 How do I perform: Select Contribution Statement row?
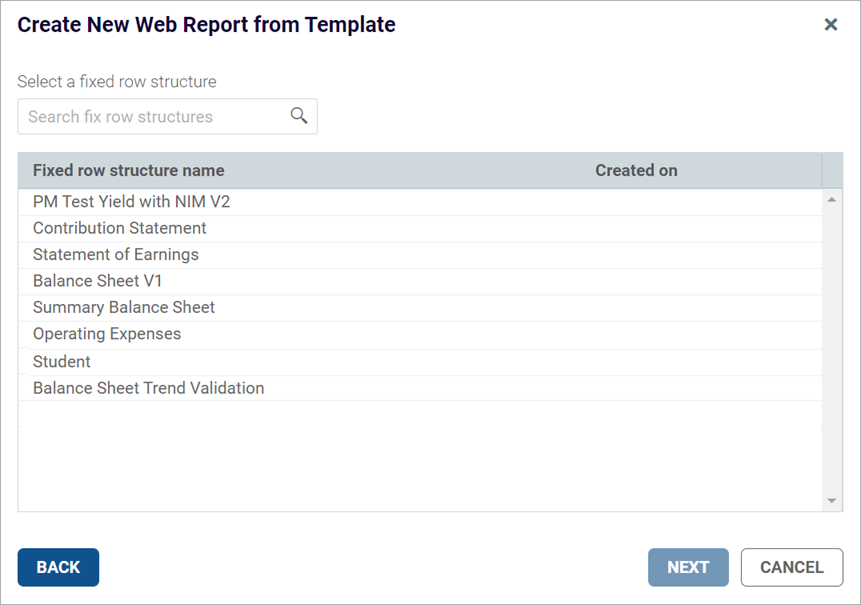tap(120, 228)
